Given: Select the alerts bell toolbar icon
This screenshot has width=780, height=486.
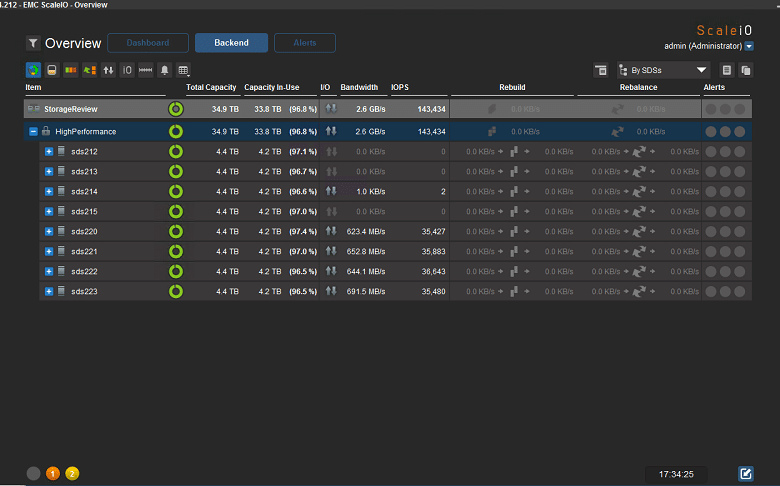Looking at the screenshot, I should click(x=165, y=70).
